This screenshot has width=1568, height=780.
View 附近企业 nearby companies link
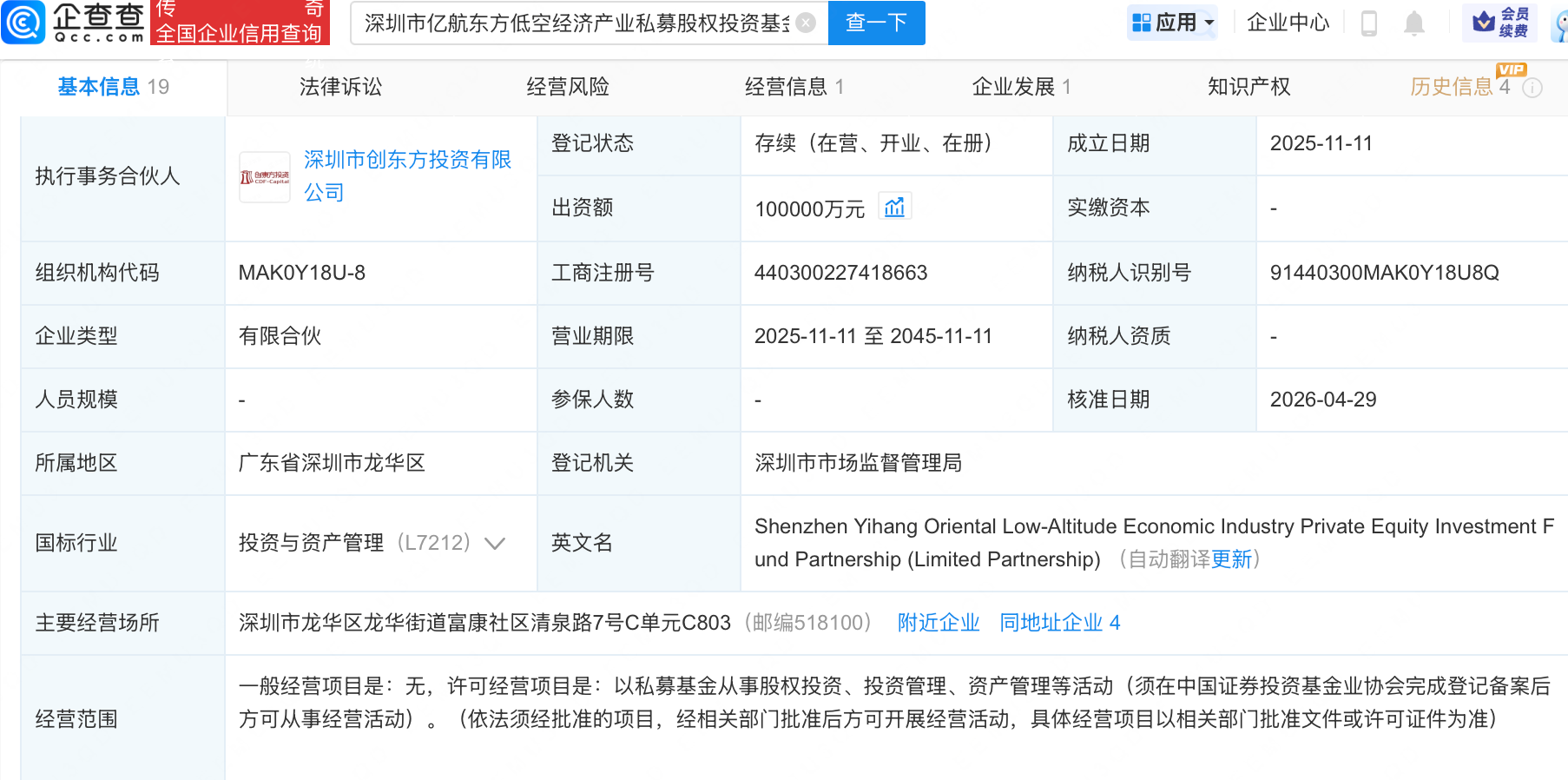(938, 623)
